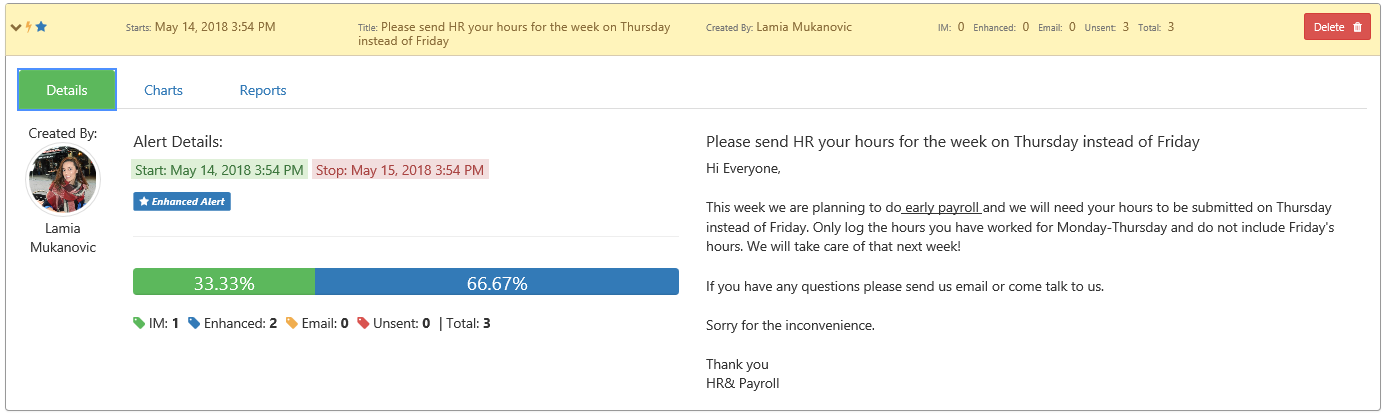Click the blue Enhanced tag icon
Image resolution: width=1388 pixels, height=417 pixels.
[194, 323]
